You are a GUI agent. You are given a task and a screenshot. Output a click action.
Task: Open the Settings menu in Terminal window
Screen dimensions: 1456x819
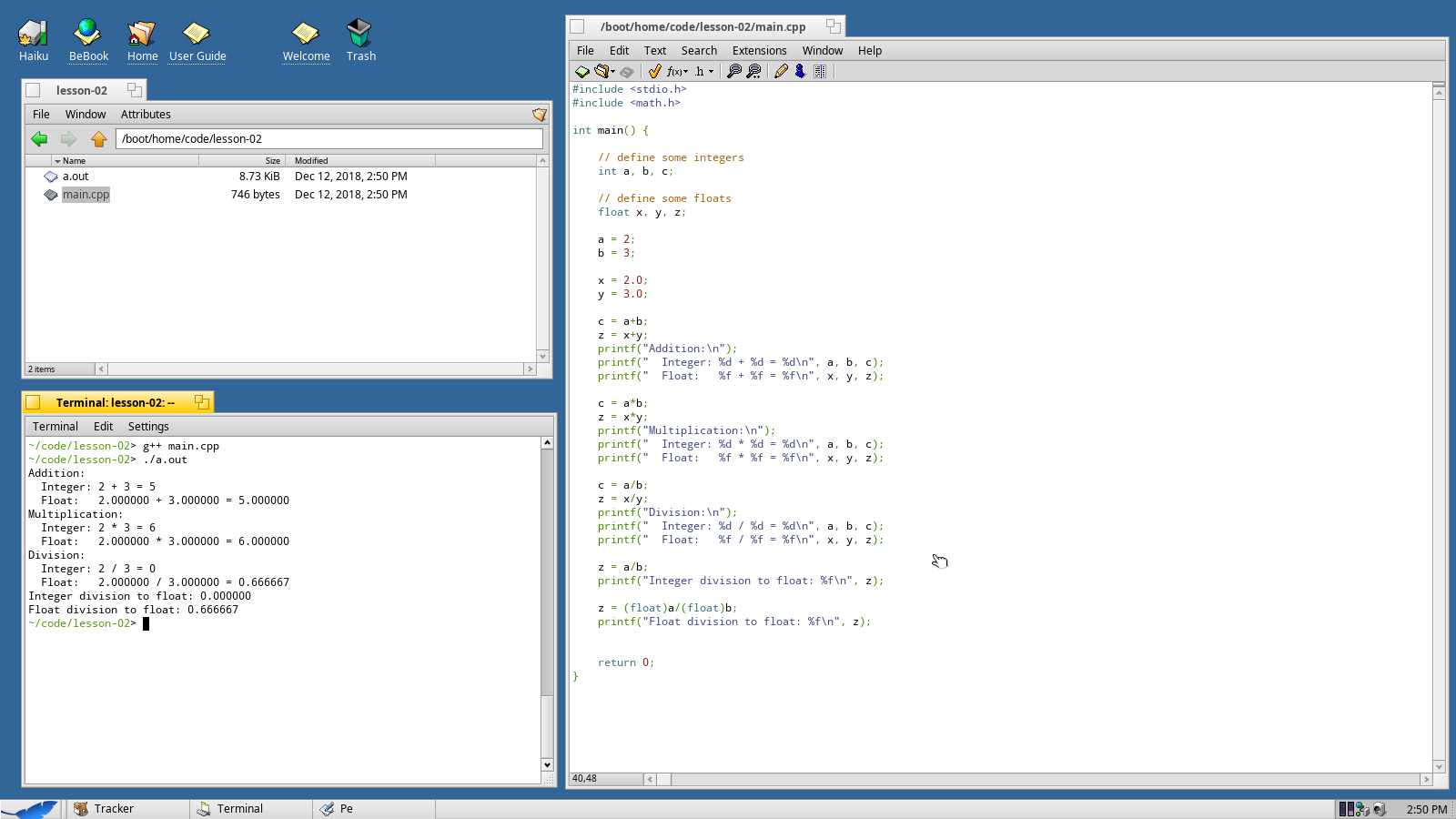click(148, 427)
